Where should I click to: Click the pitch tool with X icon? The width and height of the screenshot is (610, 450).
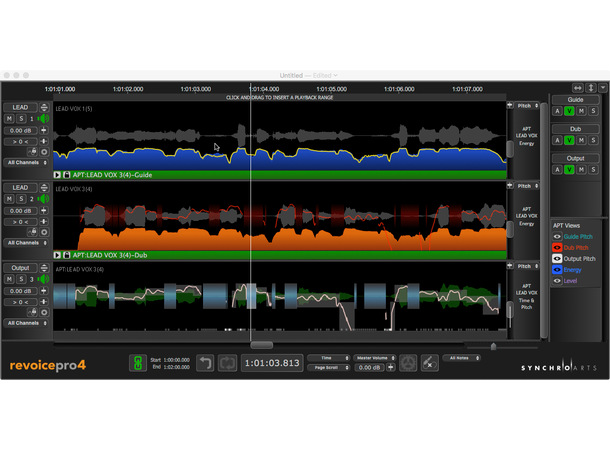click(430, 363)
